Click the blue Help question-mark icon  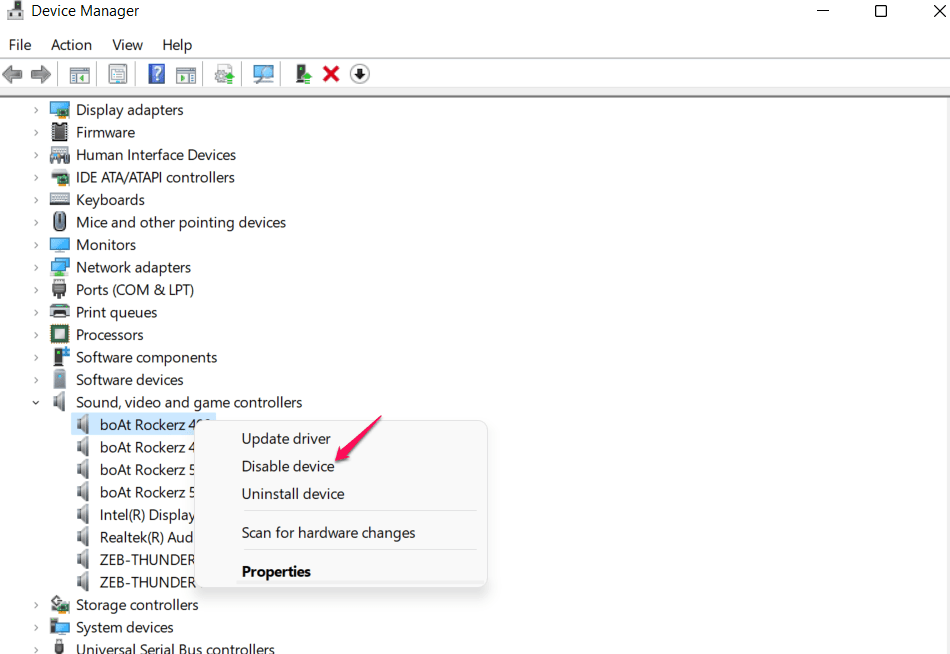click(x=156, y=74)
